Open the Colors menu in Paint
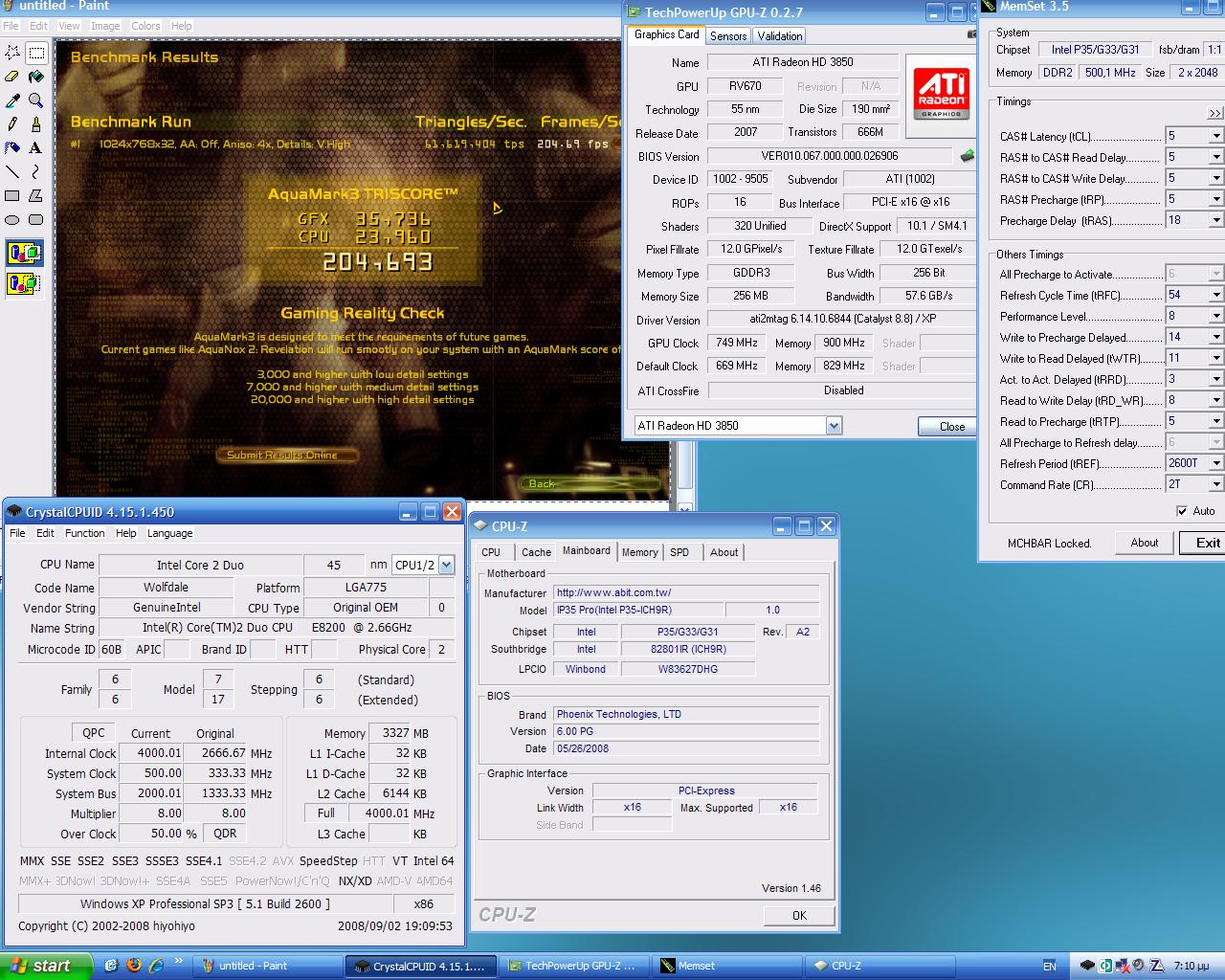This screenshot has width=1225, height=980. pos(145,26)
